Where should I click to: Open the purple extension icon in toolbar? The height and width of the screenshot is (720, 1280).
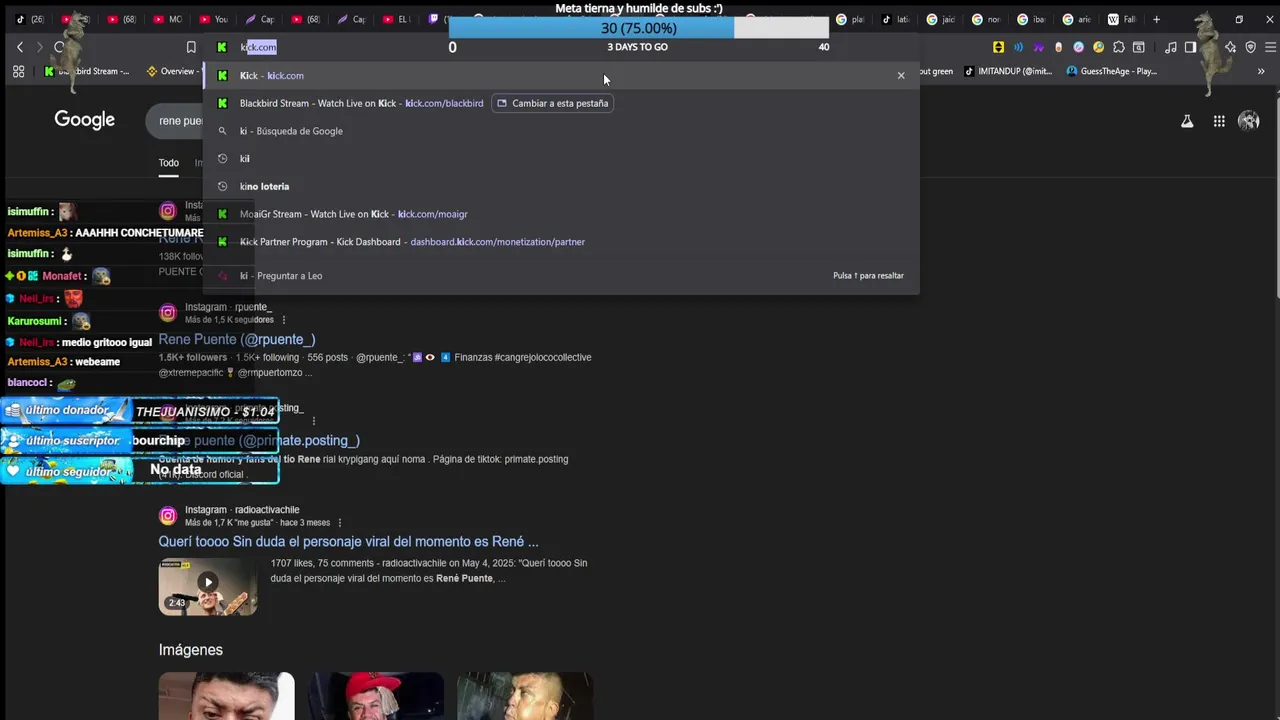pos(1038,47)
